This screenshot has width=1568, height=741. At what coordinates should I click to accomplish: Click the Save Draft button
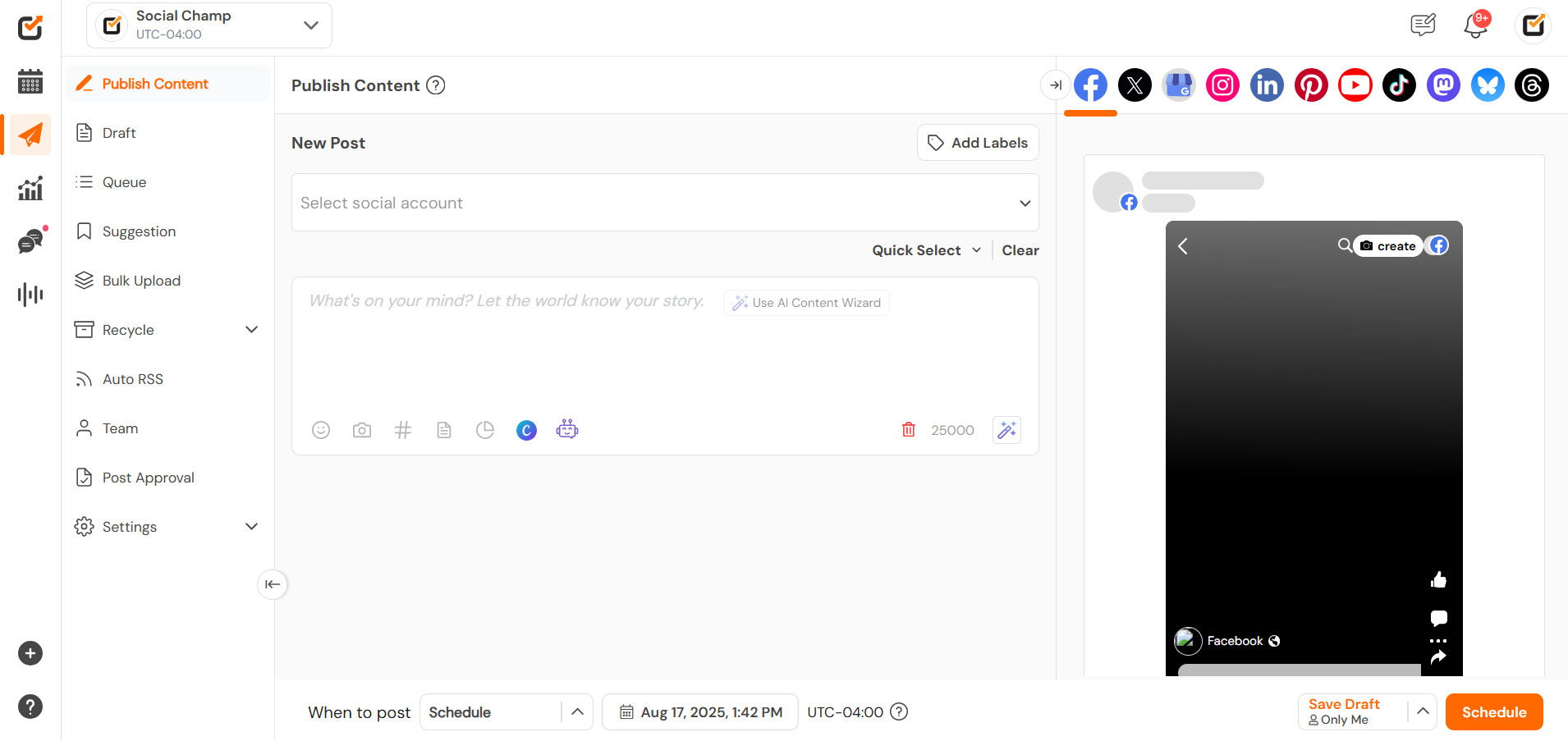1354,711
